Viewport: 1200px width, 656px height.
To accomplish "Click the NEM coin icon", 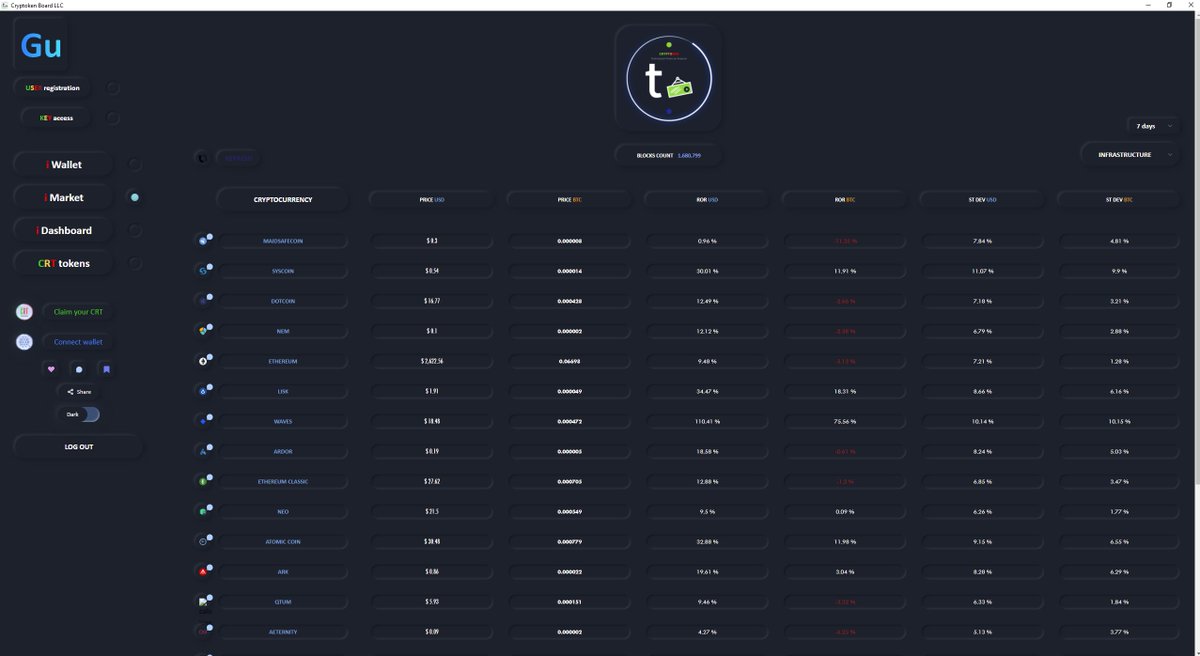I will click(x=204, y=330).
